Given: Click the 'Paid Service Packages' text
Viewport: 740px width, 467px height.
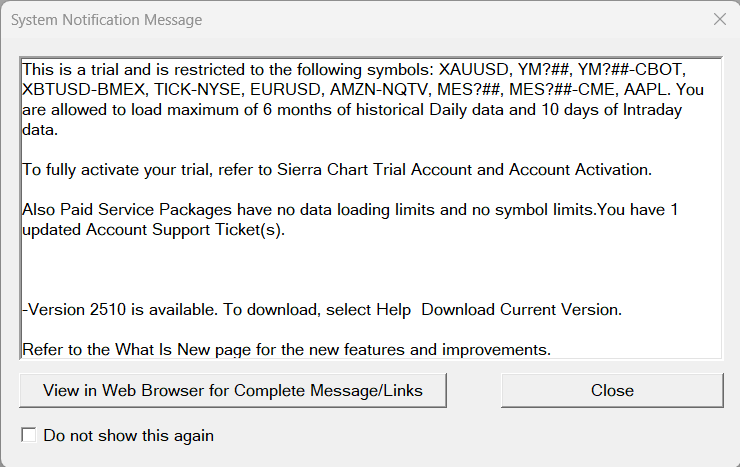Looking at the screenshot, I should [x=145, y=209].
